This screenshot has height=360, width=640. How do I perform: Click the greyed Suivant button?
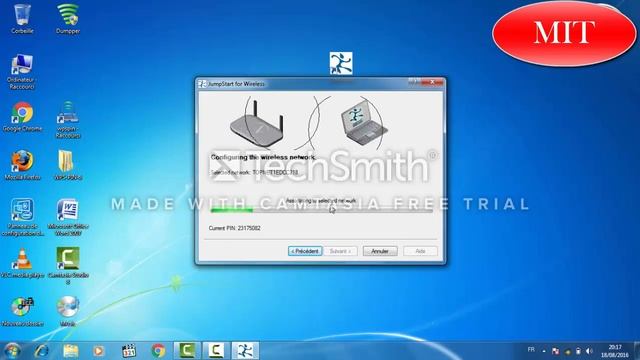click(x=340, y=251)
